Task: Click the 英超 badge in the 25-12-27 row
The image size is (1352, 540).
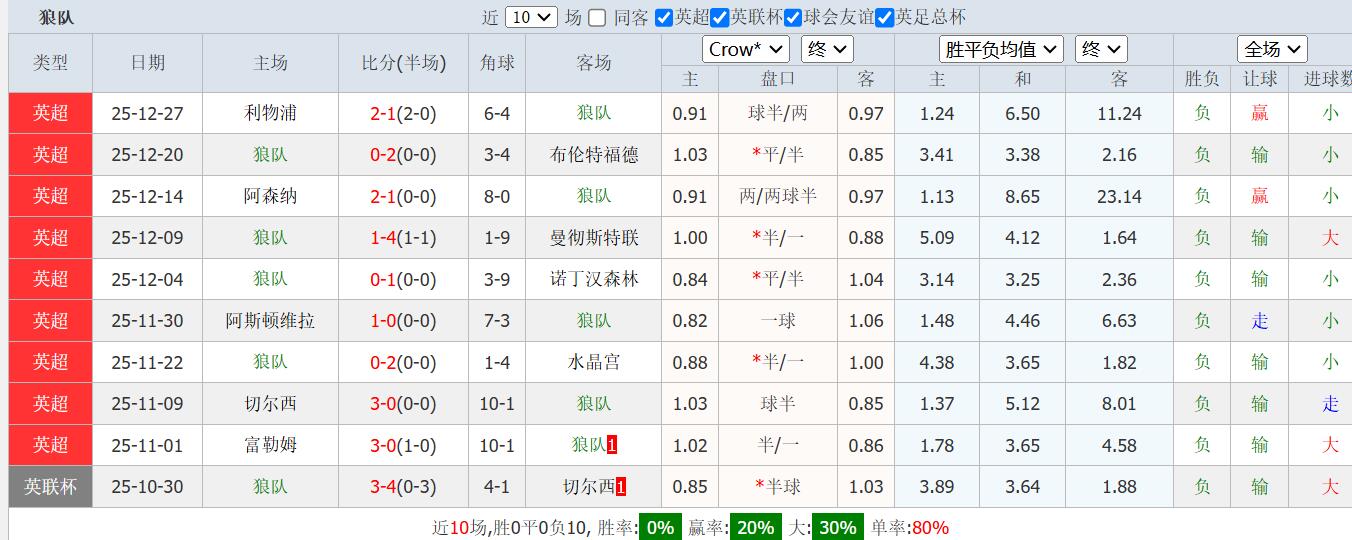Action: (50, 113)
